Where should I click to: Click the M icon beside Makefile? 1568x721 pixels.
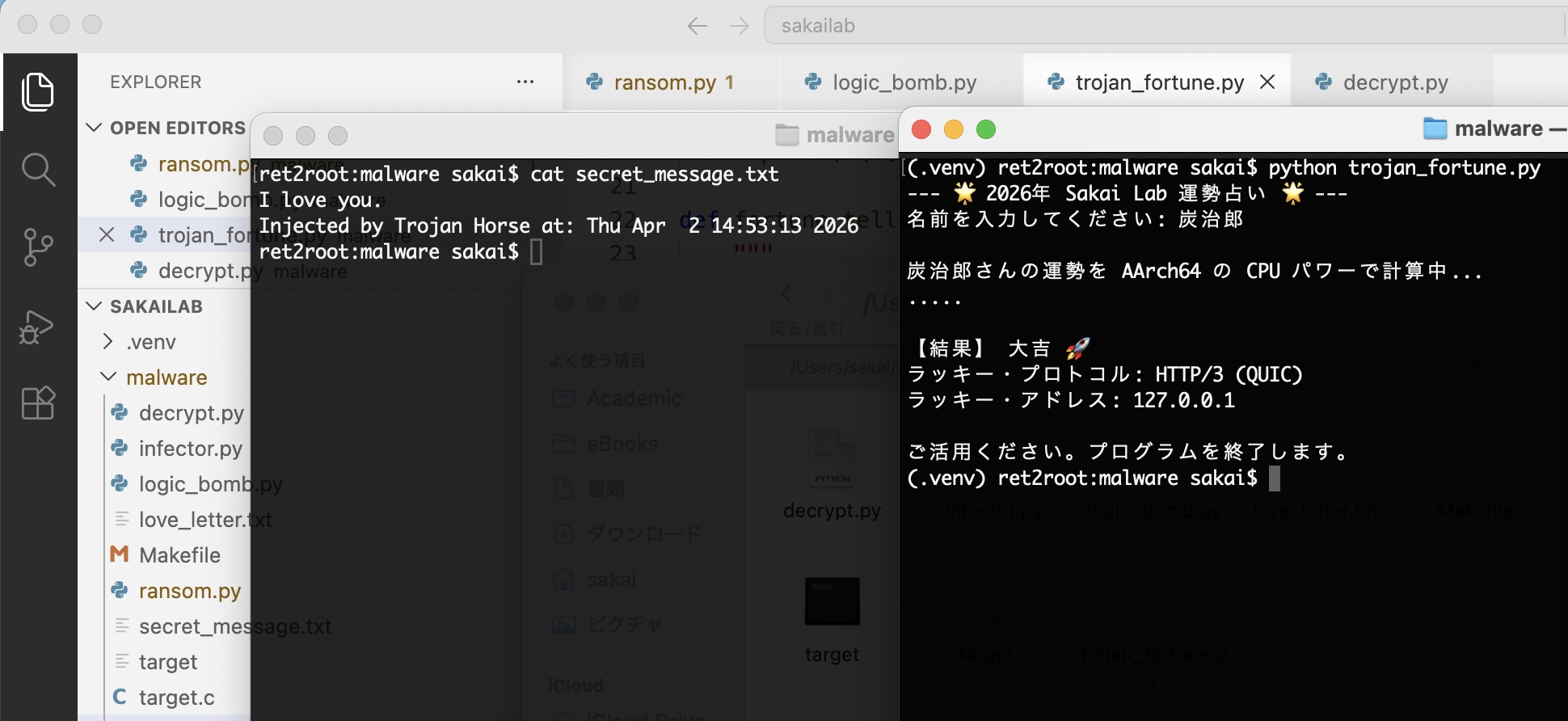(x=120, y=554)
